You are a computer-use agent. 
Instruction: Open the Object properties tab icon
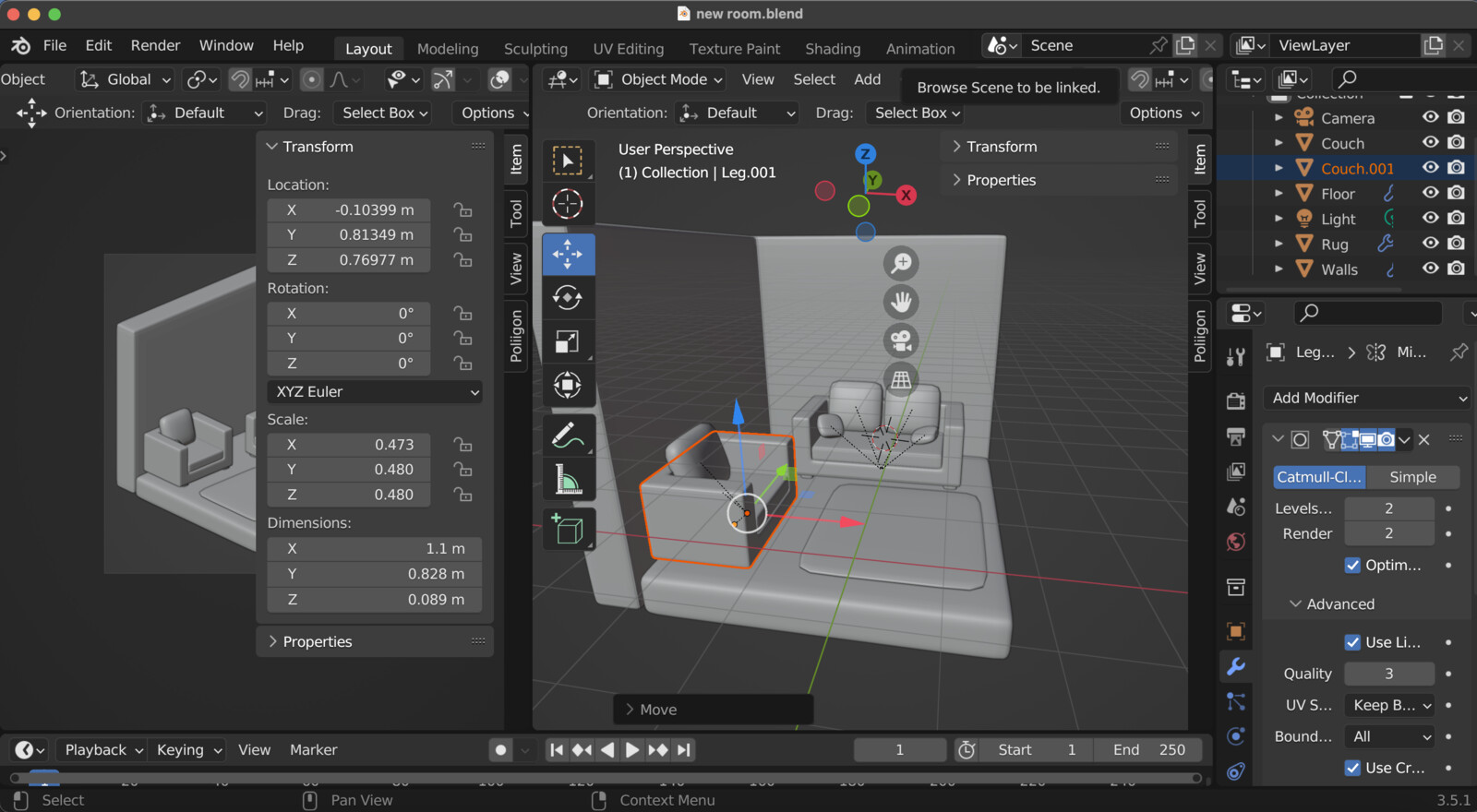pyautogui.click(x=1236, y=631)
